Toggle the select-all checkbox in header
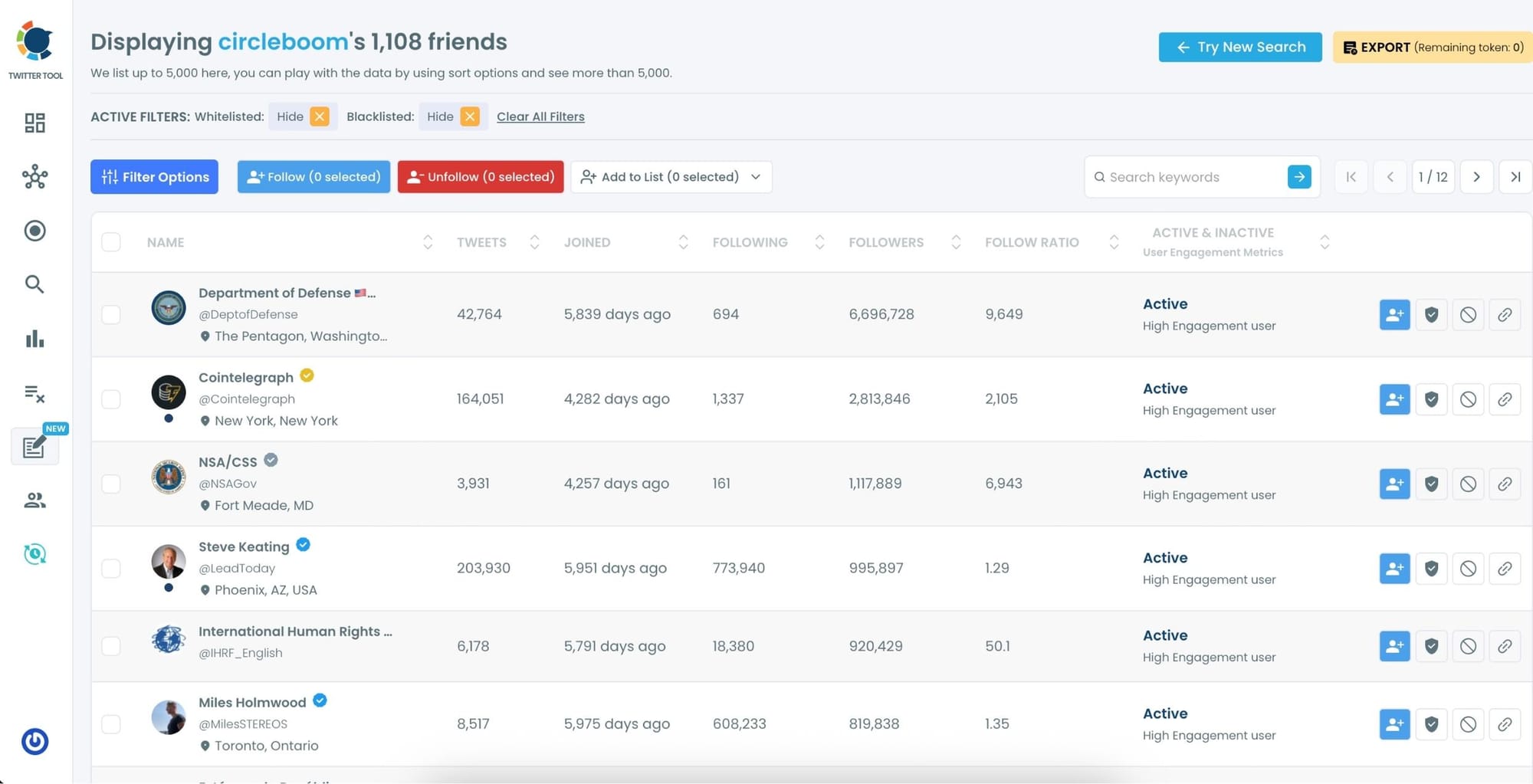 click(111, 242)
